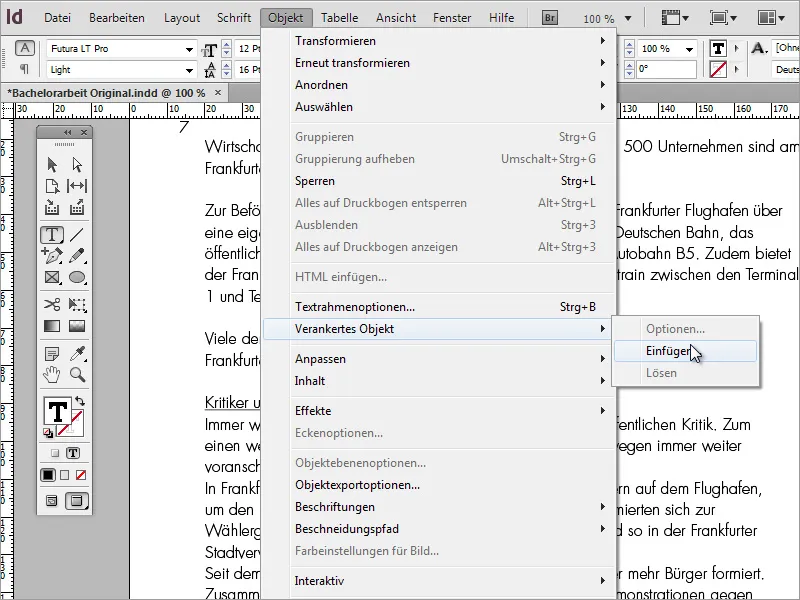800x600 pixels.
Task: Open the Beschriftungen submenu entry
Action: pos(451,507)
